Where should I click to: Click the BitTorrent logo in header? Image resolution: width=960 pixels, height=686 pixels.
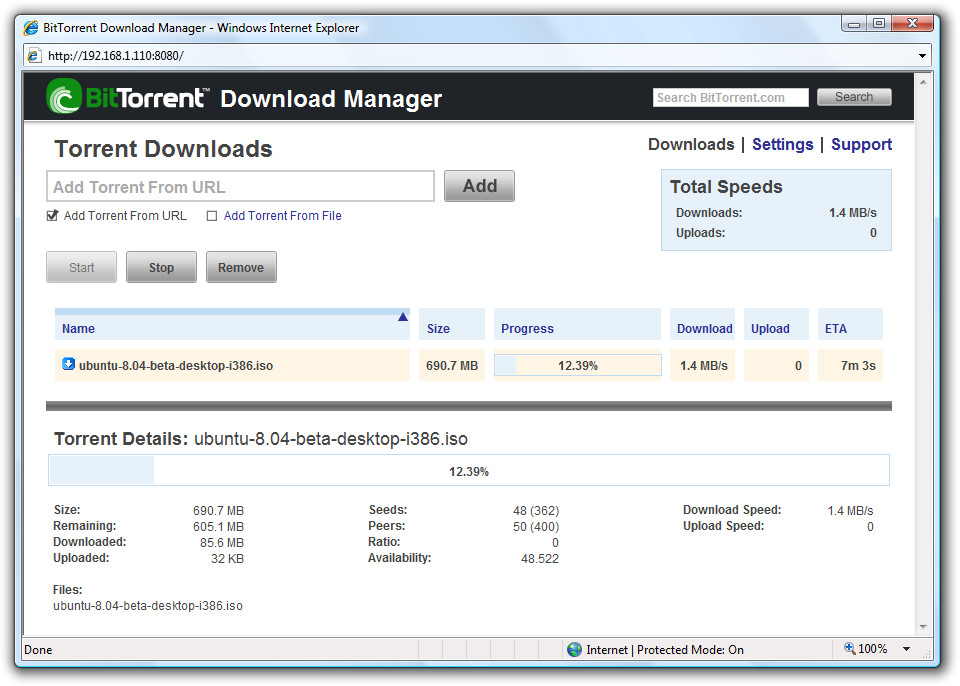(128, 97)
